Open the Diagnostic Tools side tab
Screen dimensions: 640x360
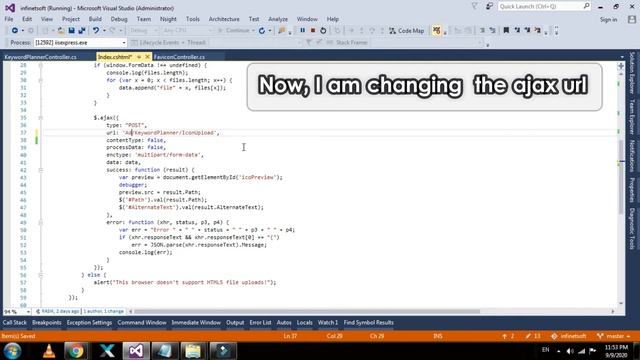click(632, 229)
